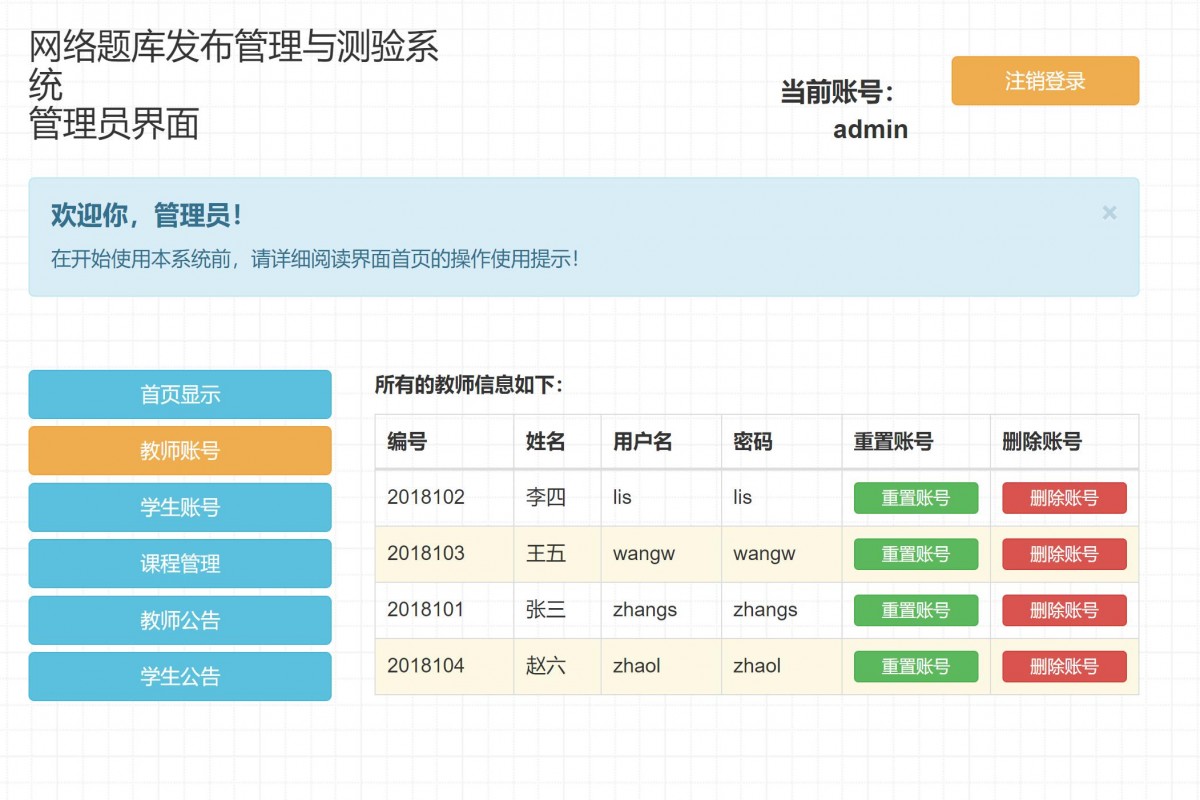Open the 学生公告 announcements page
The image size is (1200, 800).
tap(180, 676)
